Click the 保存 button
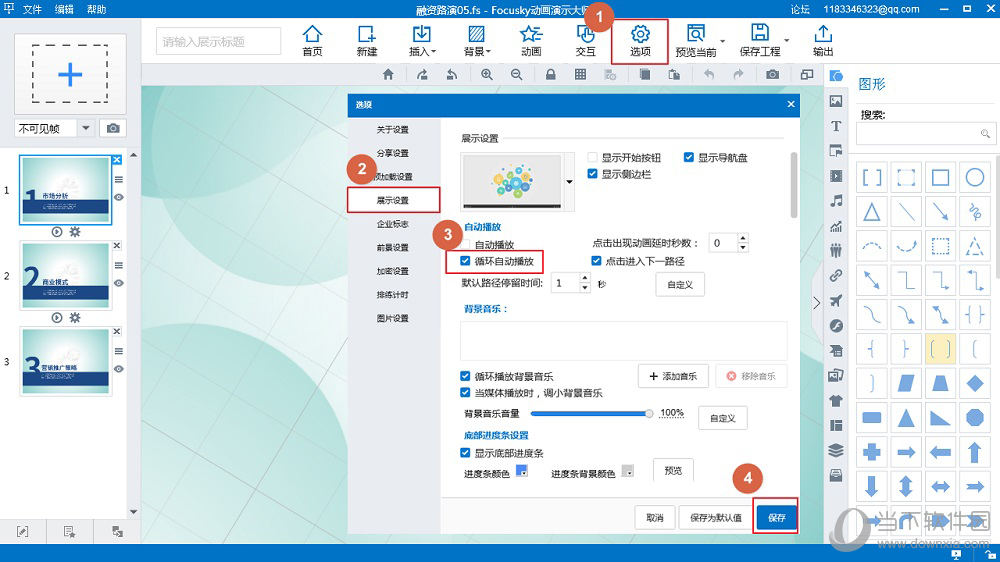The height and width of the screenshot is (562, 1000). coord(776,517)
